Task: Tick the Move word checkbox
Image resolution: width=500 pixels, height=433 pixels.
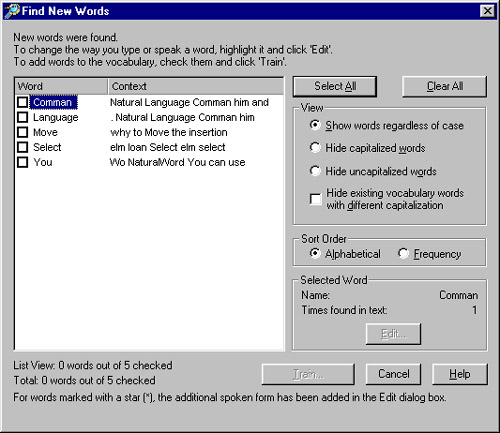Action: pyautogui.click(x=22, y=132)
